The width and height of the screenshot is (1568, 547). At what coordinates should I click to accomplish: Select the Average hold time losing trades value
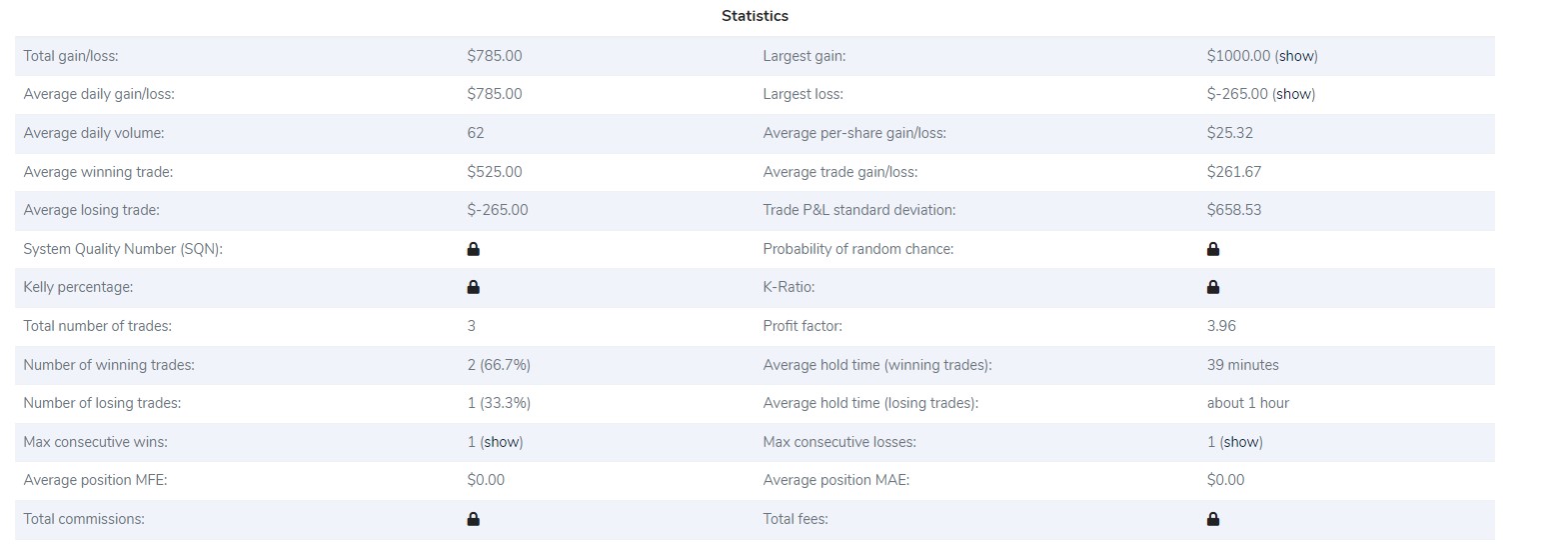[1248, 403]
